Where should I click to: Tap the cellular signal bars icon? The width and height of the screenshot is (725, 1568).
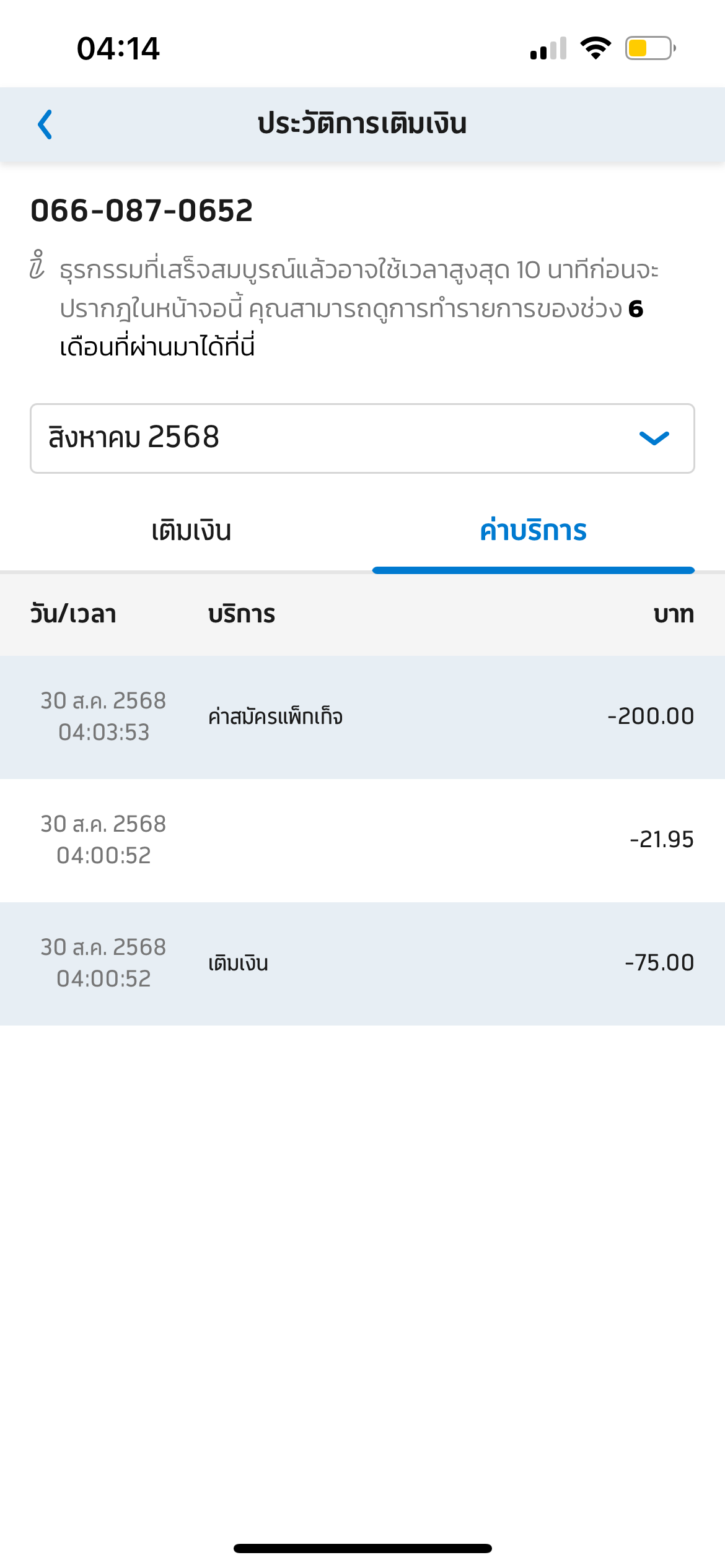(x=548, y=48)
